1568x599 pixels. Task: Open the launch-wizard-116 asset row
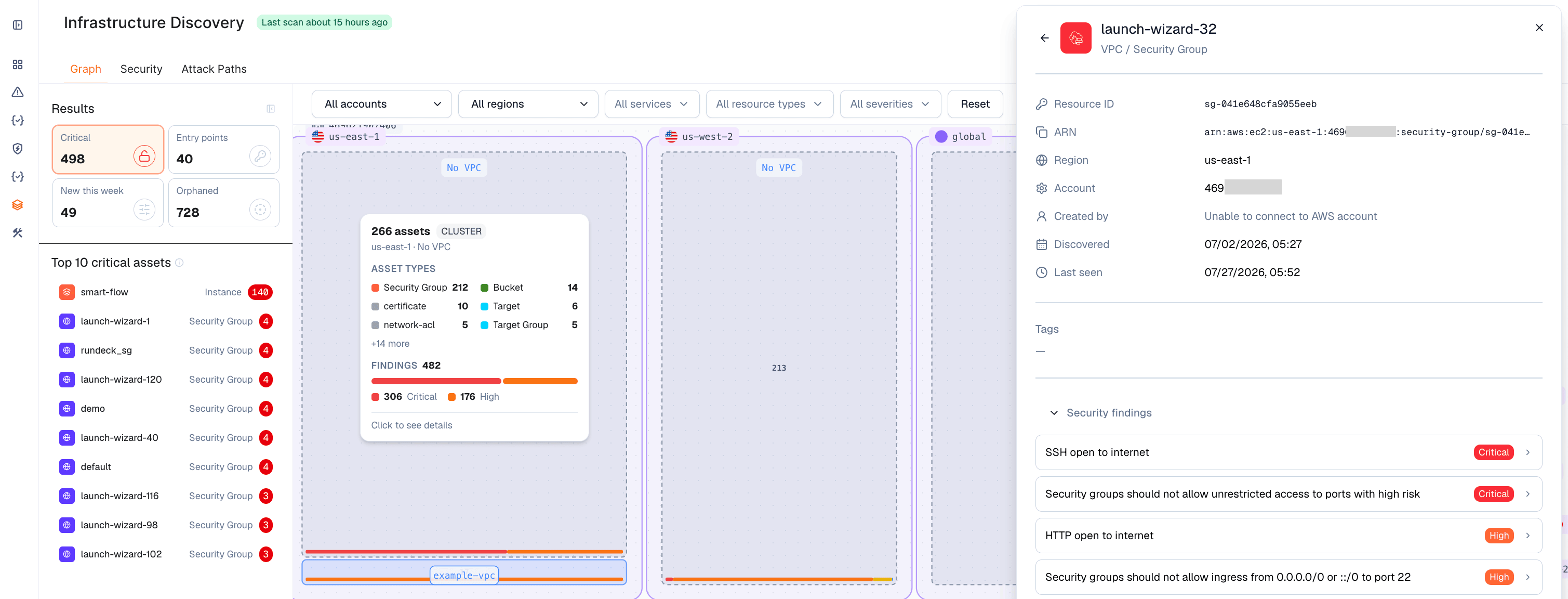(x=165, y=496)
